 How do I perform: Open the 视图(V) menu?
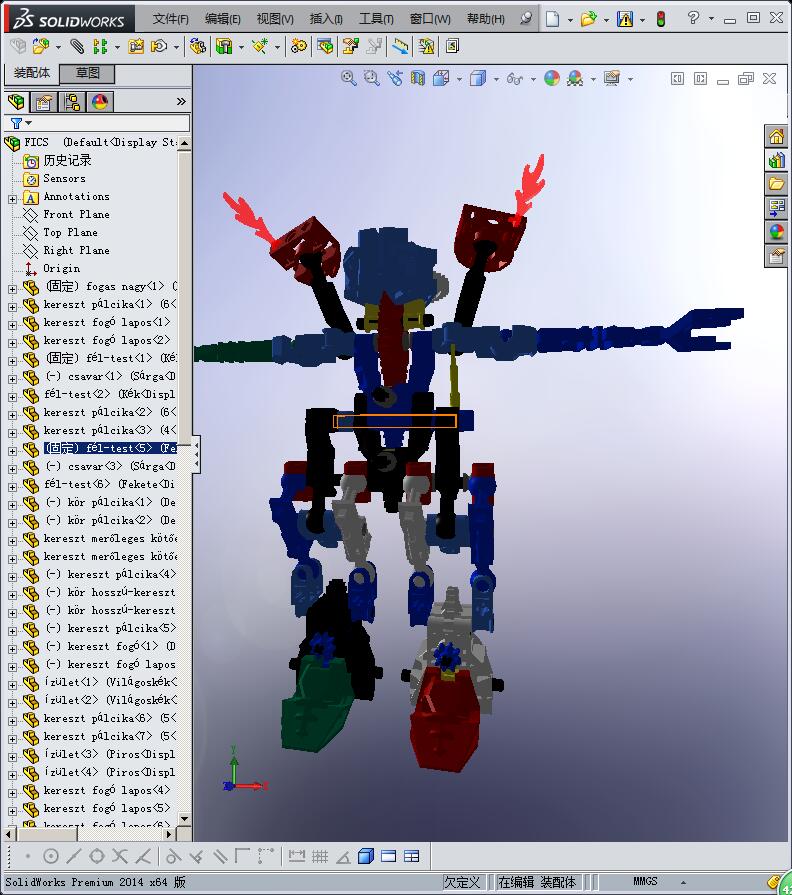[275, 19]
